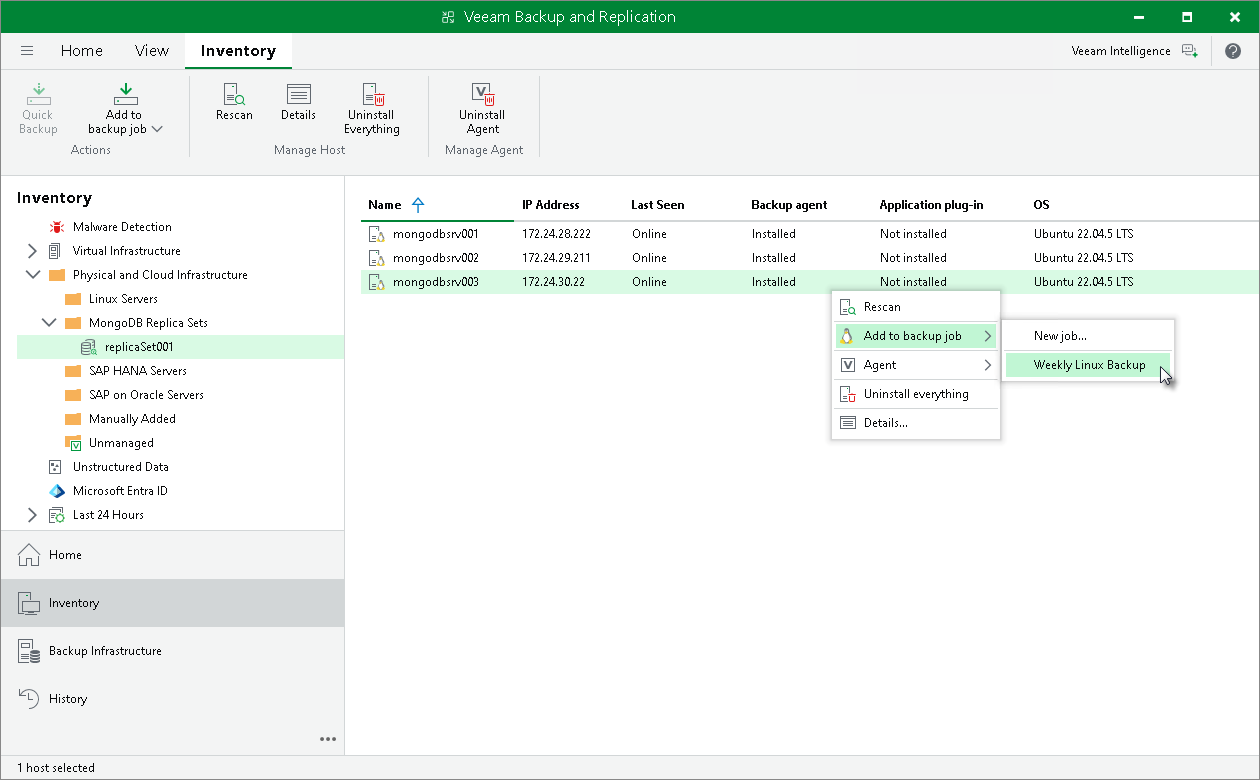The height and width of the screenshot is (780, 1260).
Task: Select Unstructured Data in the tree
Action: (x=120, y=467)
